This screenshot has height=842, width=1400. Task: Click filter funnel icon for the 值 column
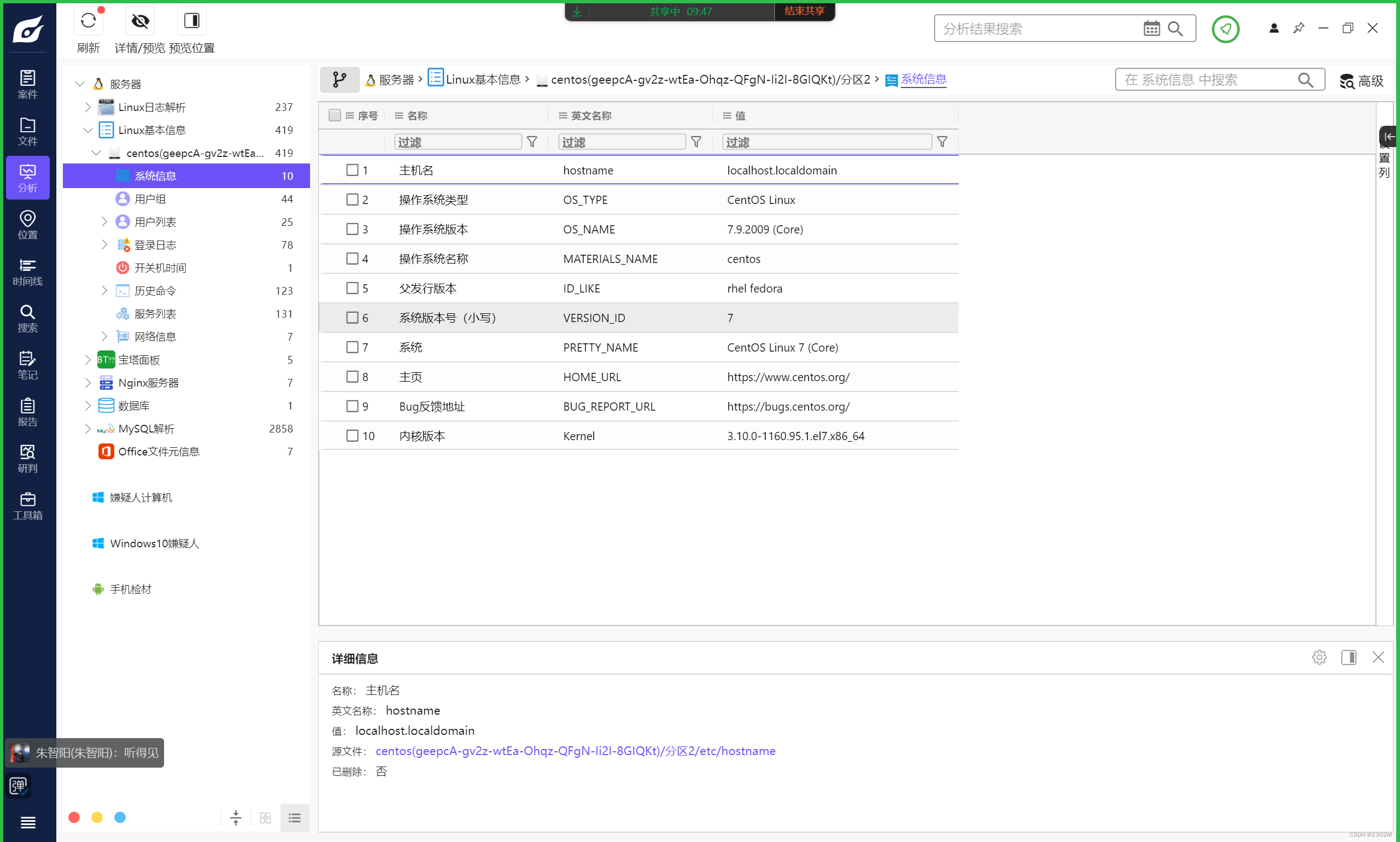point(942,142)
